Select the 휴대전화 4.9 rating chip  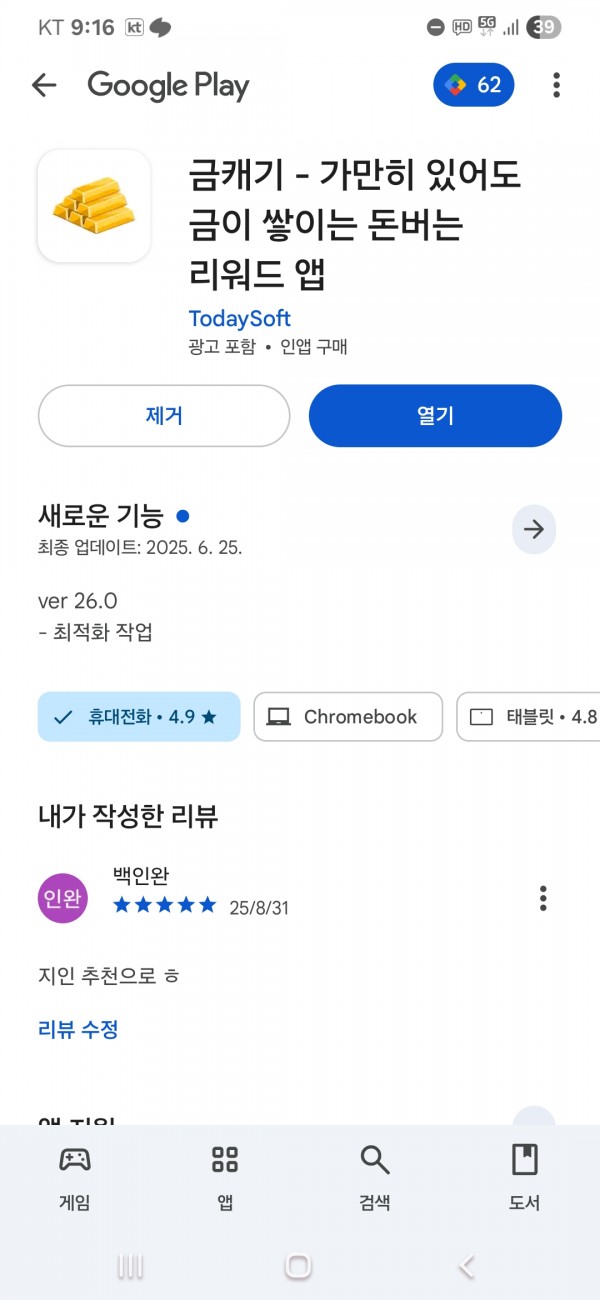click(x=139, y=717)
